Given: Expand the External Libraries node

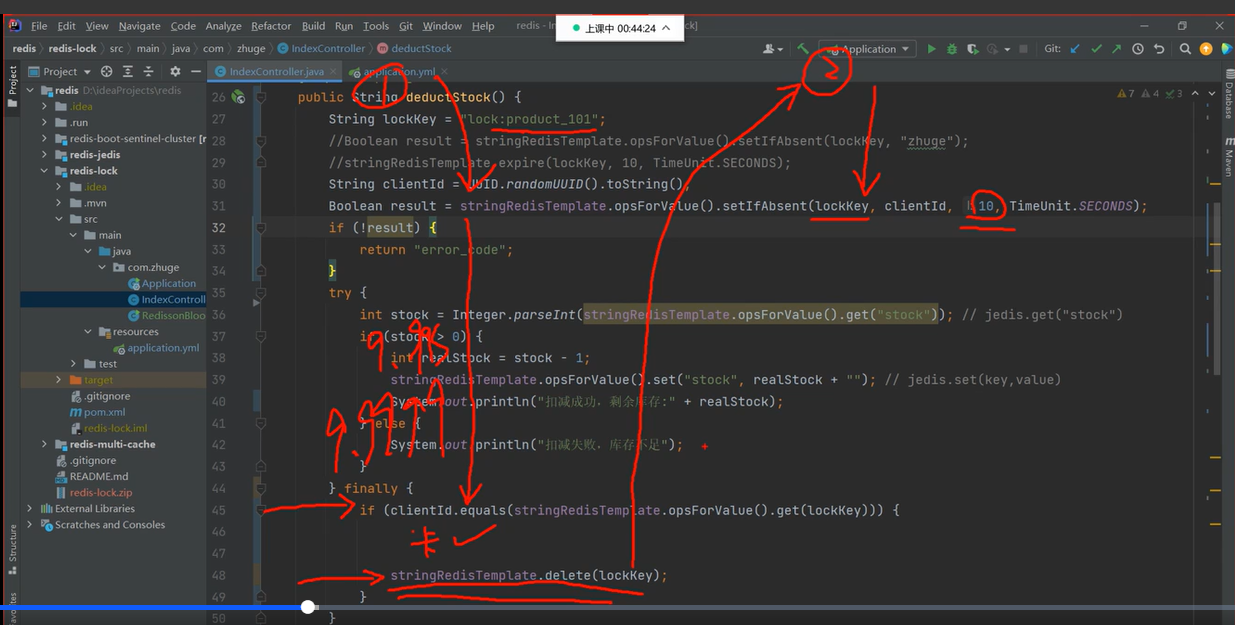Looking at the screenshot, I should tap(30, 508).
